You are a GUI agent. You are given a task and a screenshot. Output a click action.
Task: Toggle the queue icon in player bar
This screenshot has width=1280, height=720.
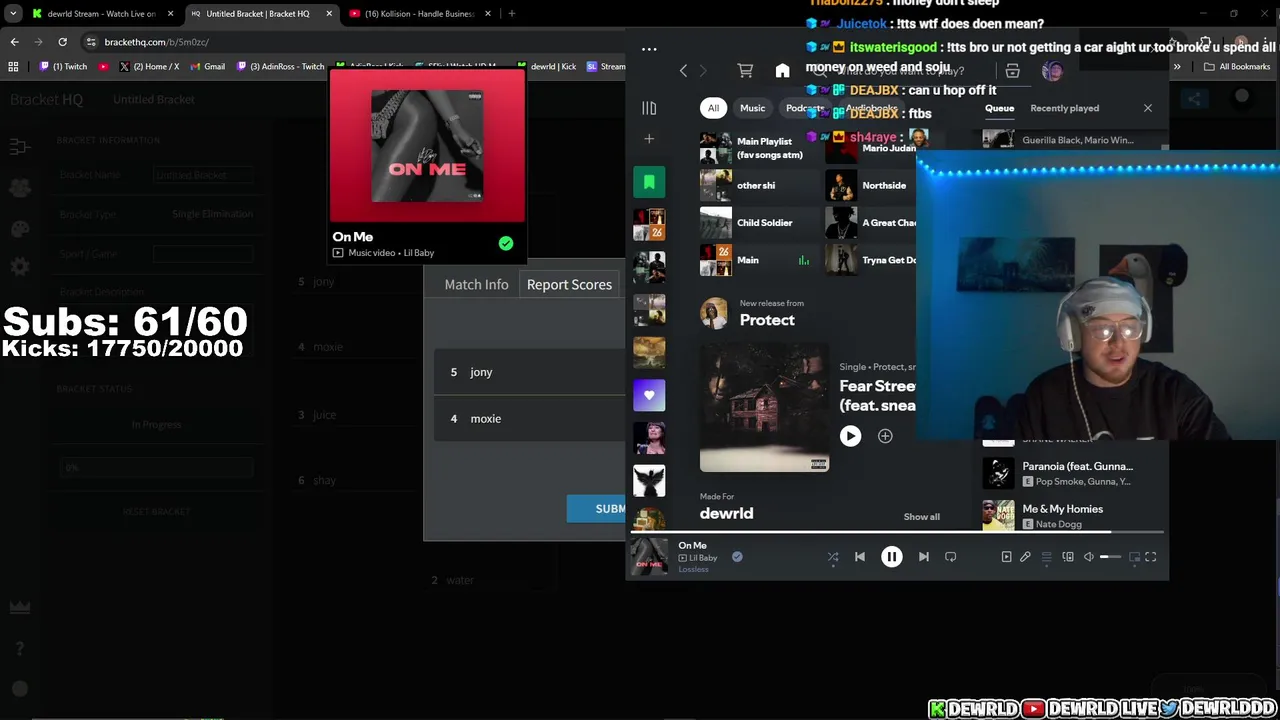[1046, 557]
